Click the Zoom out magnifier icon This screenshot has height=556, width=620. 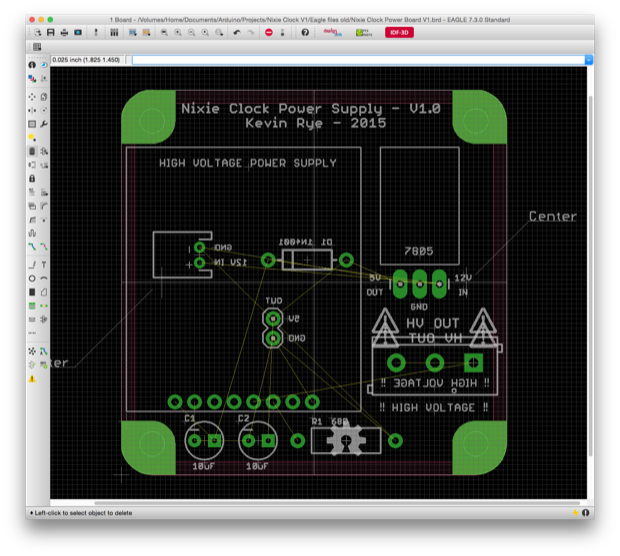[x=191, y=32]
